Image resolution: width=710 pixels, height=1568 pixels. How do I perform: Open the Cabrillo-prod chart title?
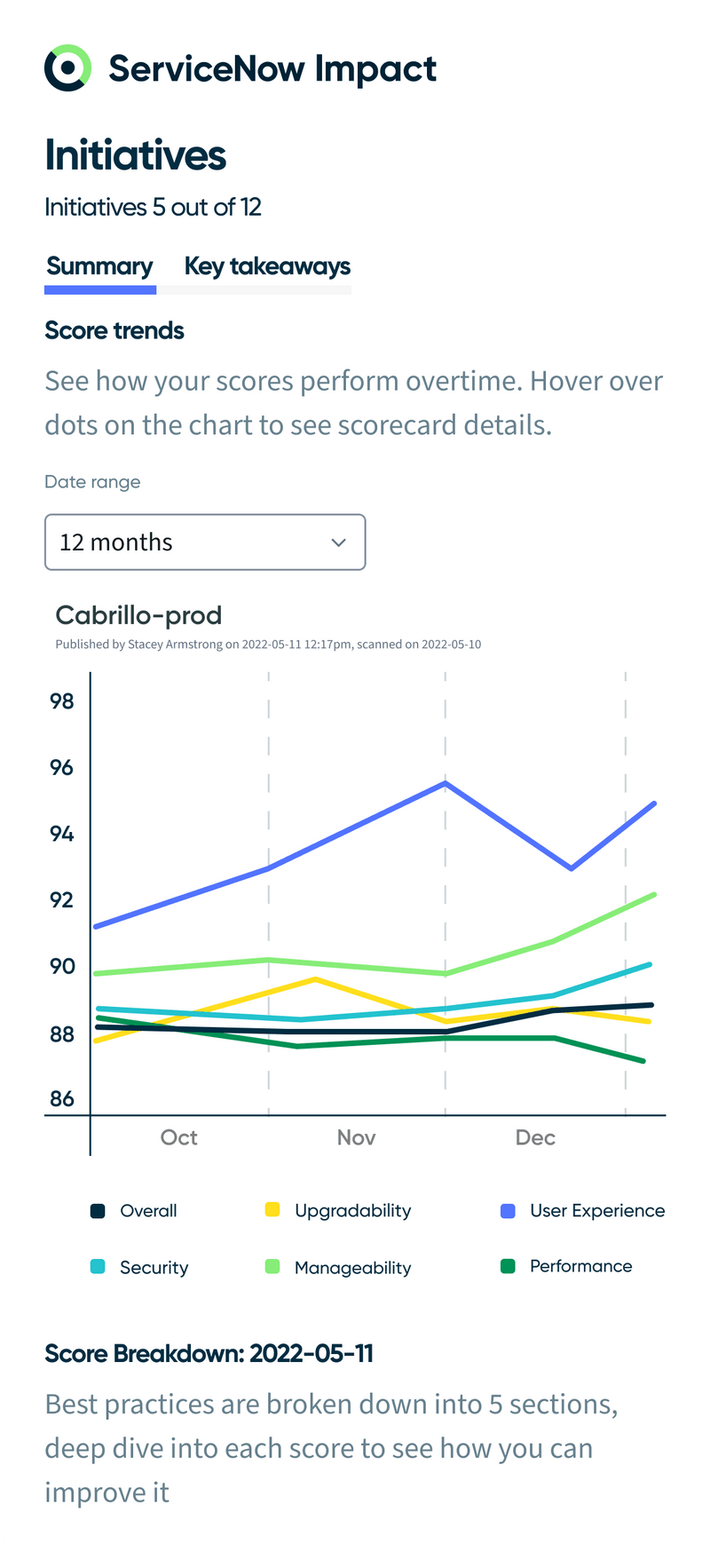(138, 614)
